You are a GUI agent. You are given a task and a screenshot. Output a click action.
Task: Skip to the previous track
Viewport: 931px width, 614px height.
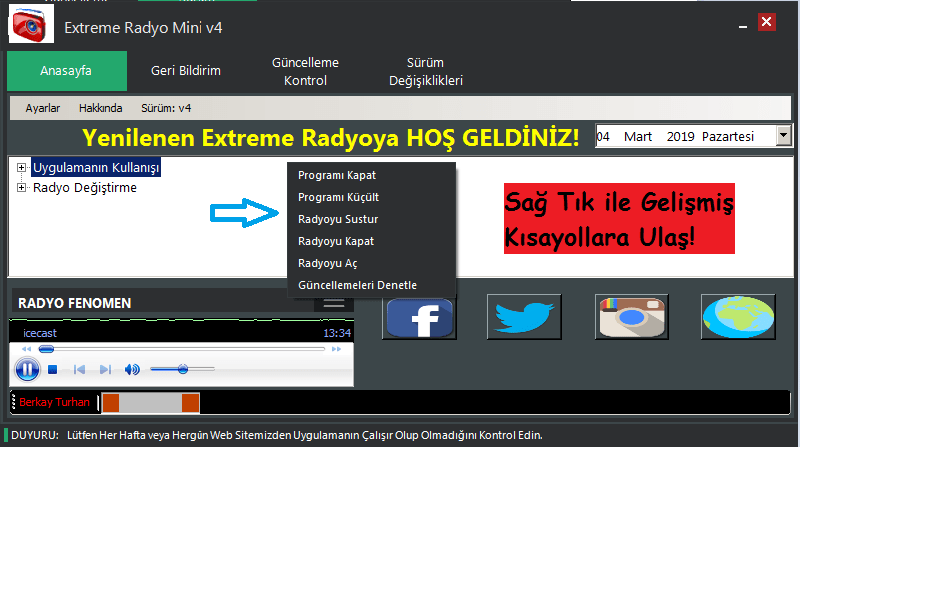(x=79, y=369)
